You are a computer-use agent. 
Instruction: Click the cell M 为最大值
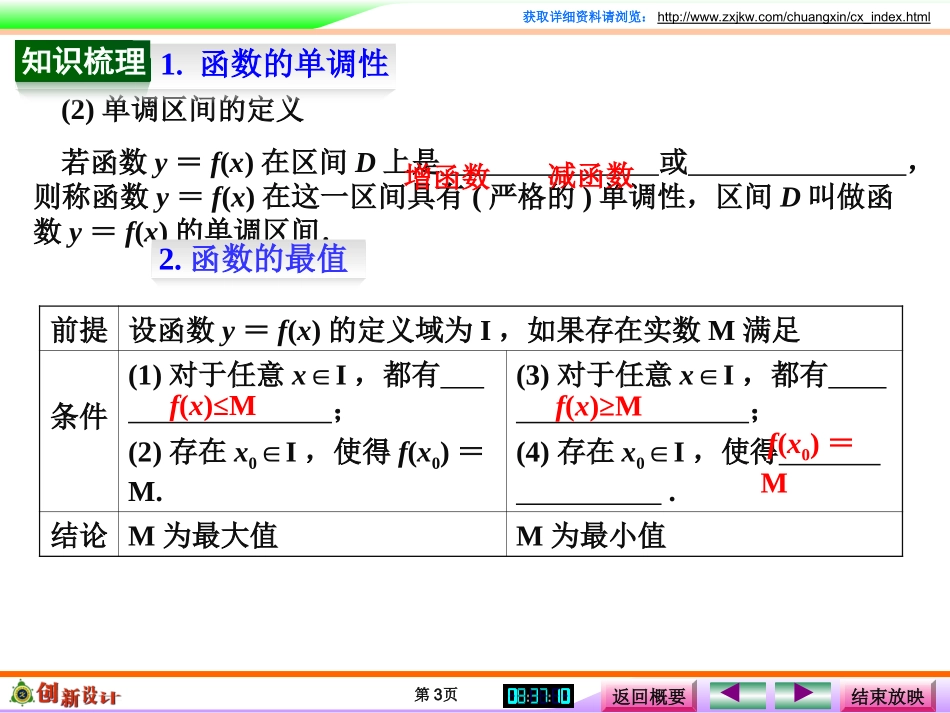312,535
